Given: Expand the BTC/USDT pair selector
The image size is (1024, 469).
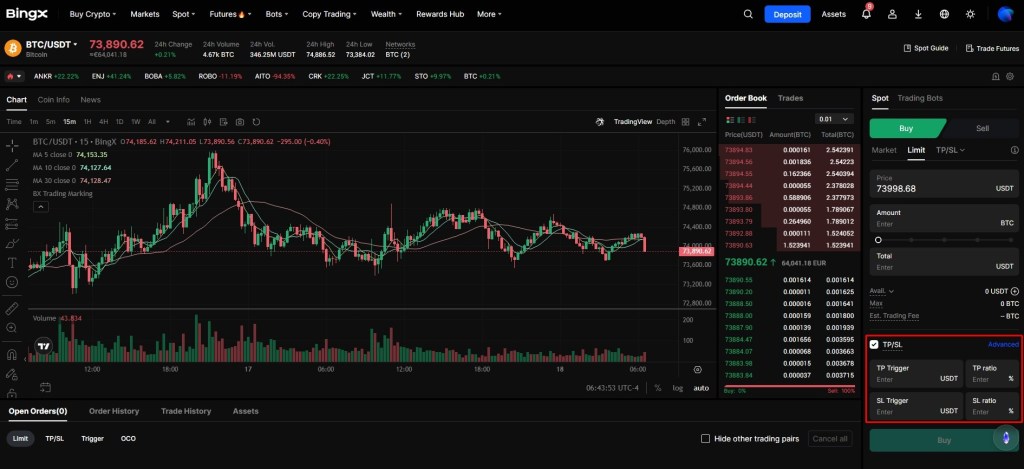Looking at the screenshot, I should [51, 44].
